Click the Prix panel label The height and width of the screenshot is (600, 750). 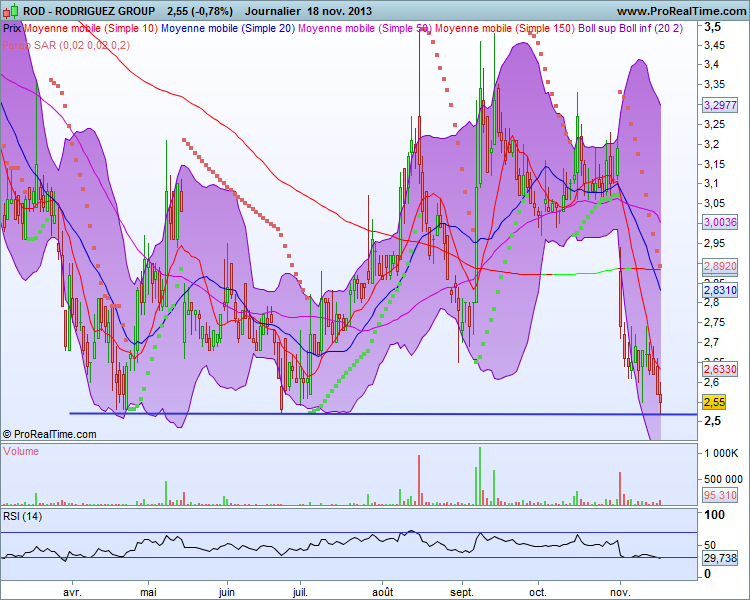[12, 28]
